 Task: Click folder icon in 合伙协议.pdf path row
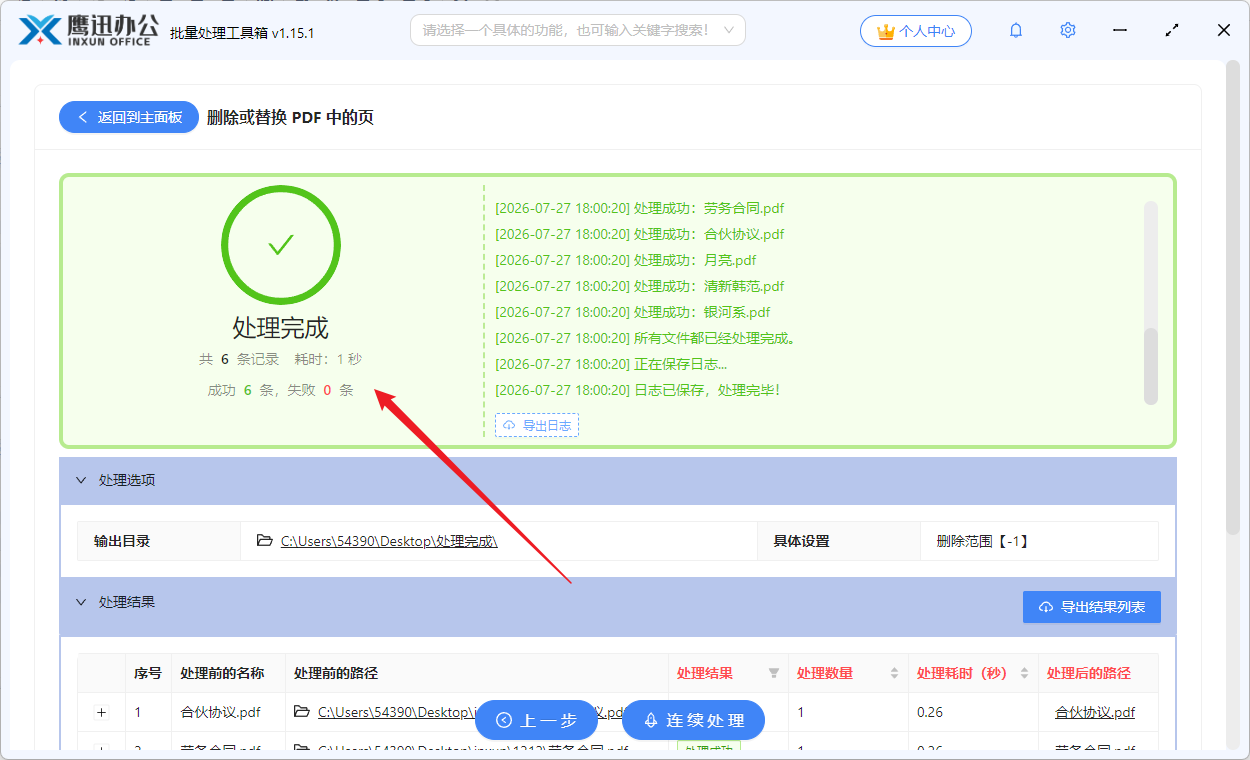(x=301, y=712)
